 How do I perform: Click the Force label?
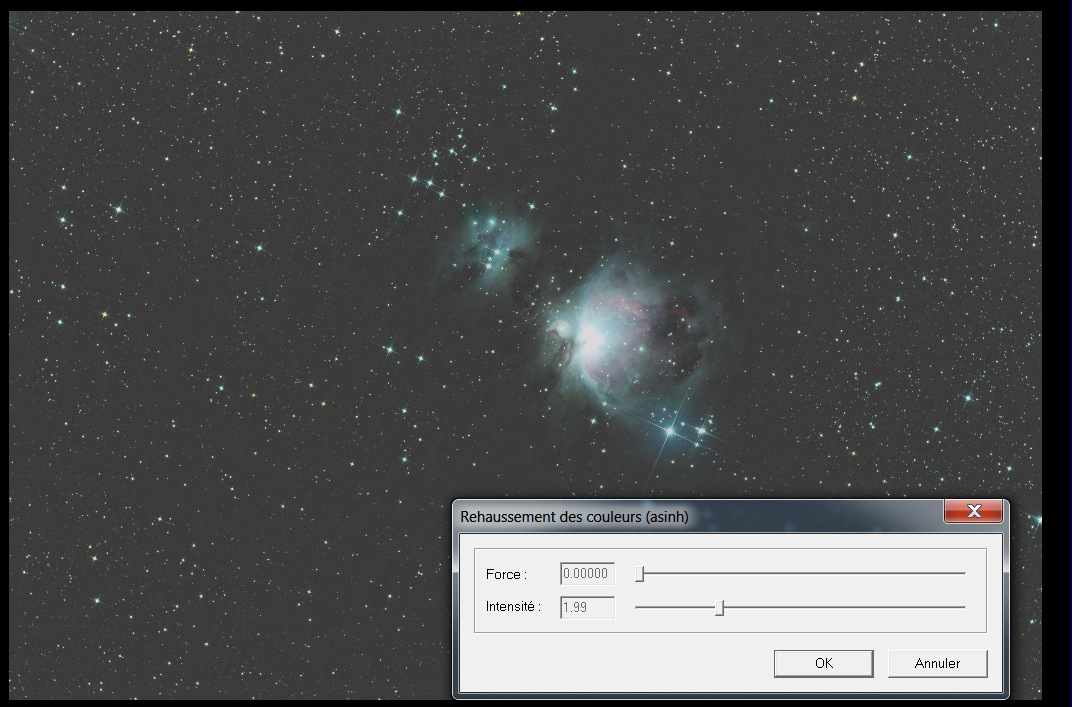[x=505, y=574]
